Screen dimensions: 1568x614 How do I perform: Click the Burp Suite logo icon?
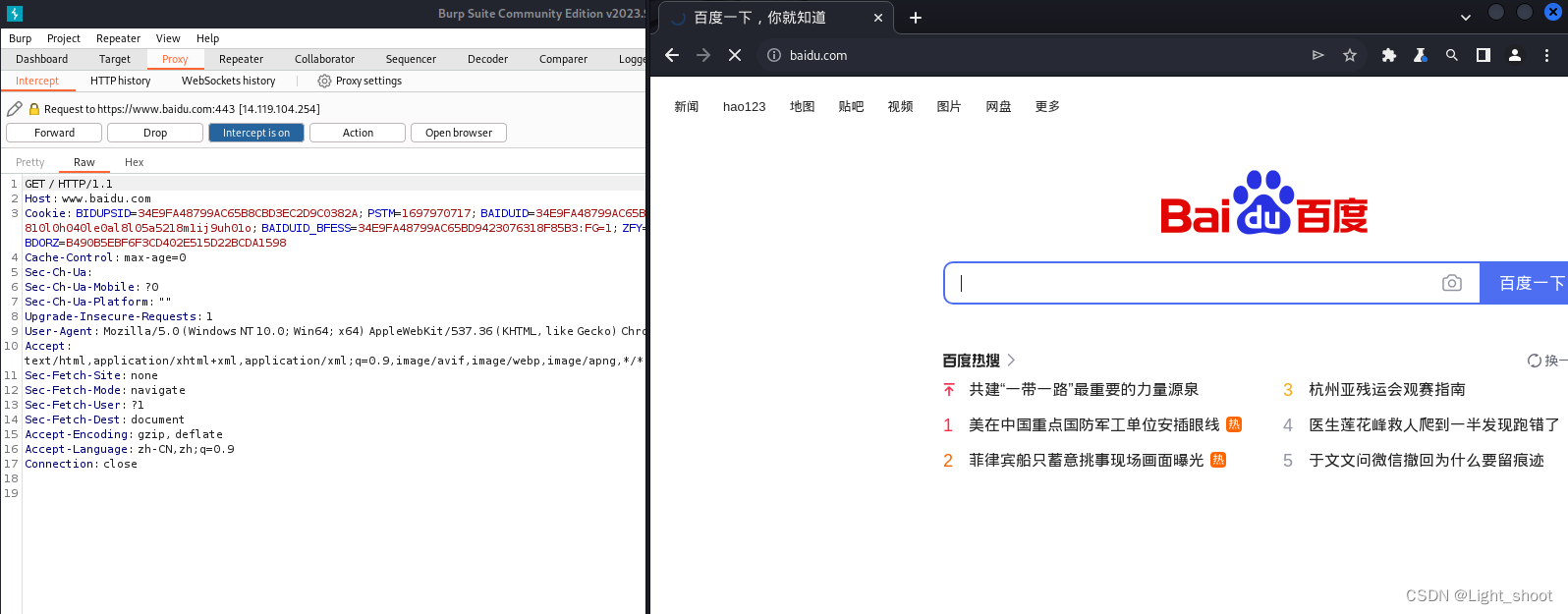[14, 14]
